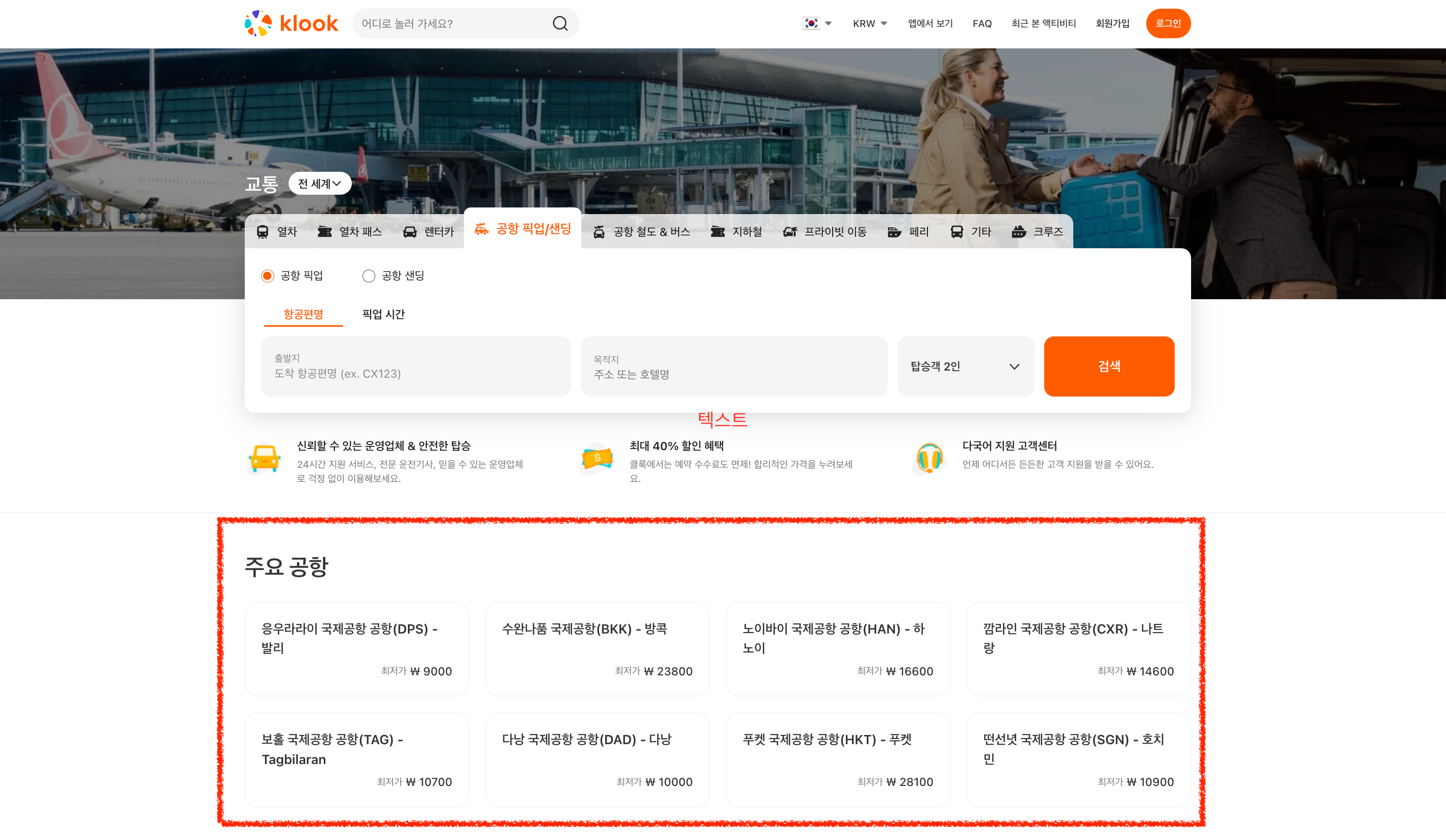Click the 교통 page title
This screenshot has width=1446, height=840.
coord(262,184)
